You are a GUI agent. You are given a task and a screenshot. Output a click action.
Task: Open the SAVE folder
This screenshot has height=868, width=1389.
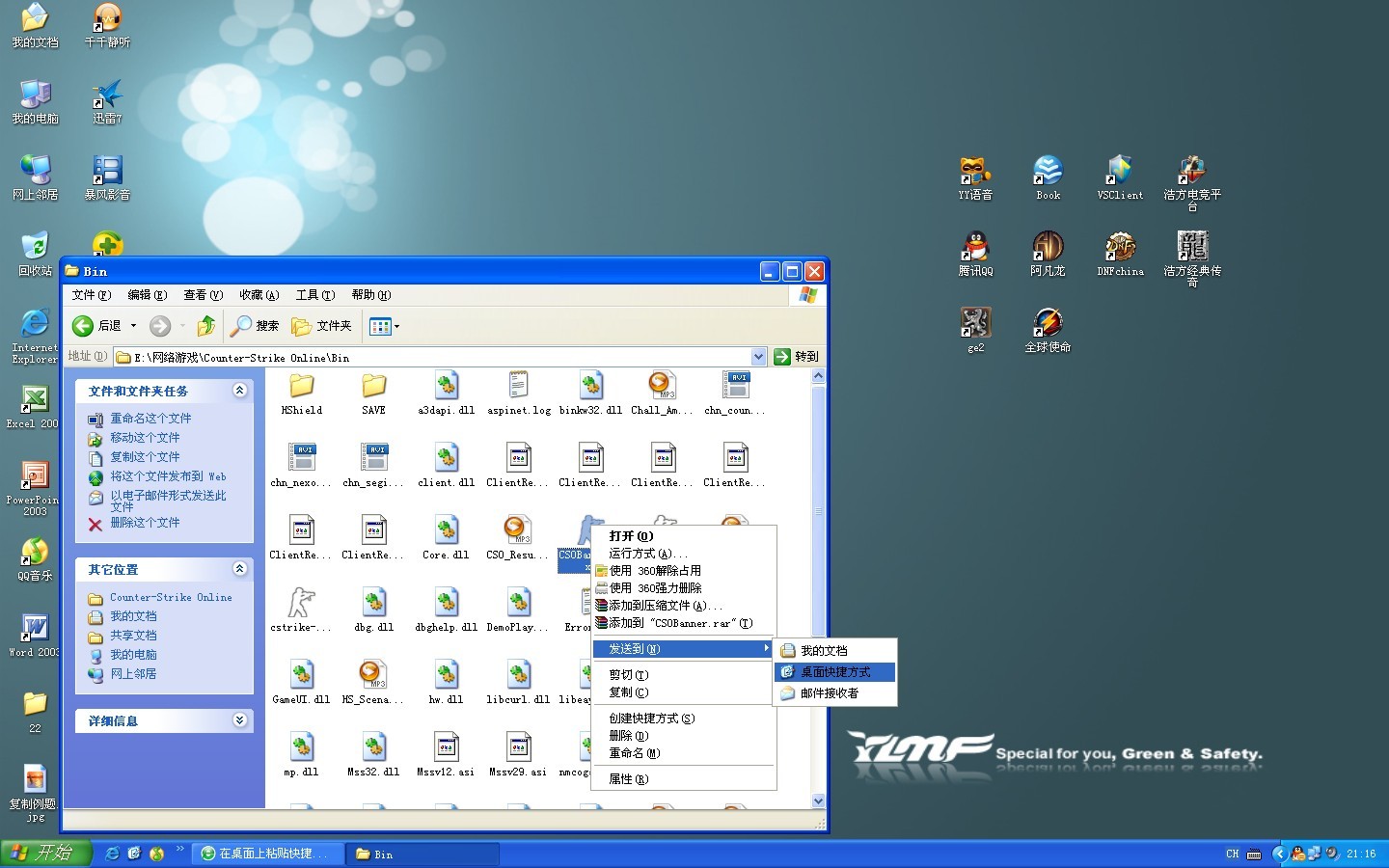(x=374, y=393)
